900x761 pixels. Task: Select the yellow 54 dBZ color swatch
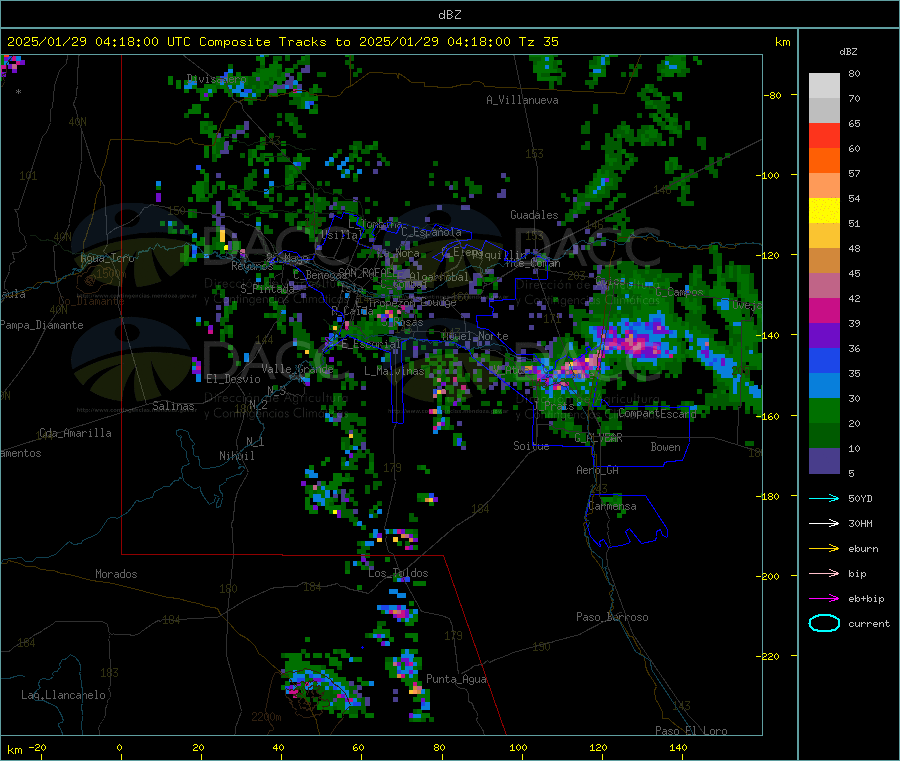pos(824,211)
